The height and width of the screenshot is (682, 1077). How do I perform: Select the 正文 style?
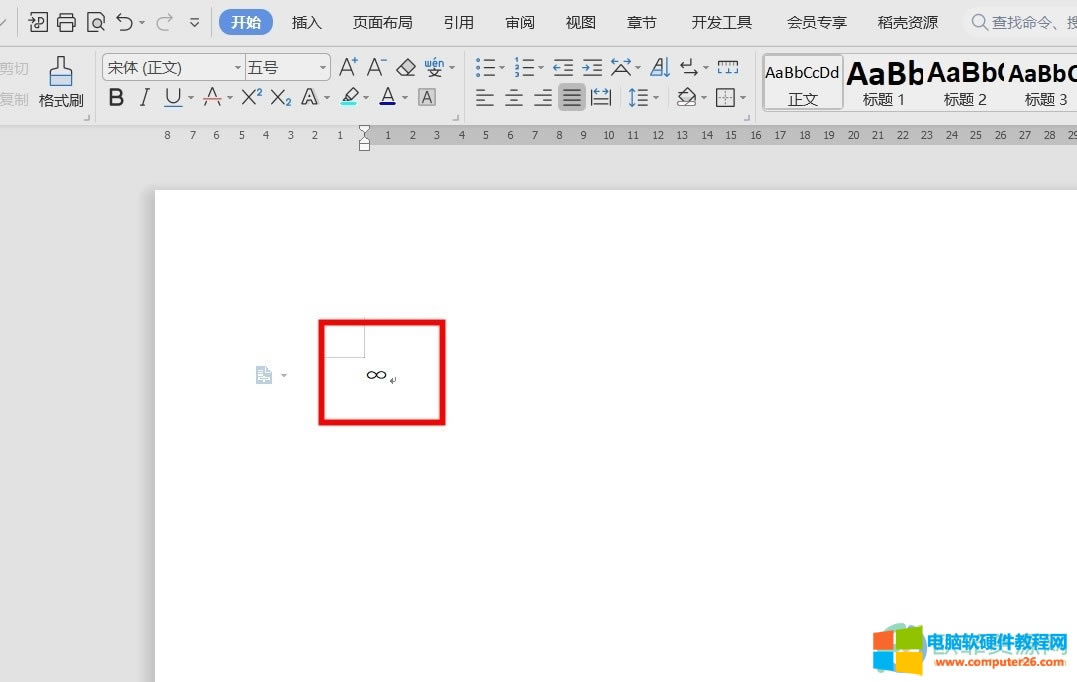(803, 82)
